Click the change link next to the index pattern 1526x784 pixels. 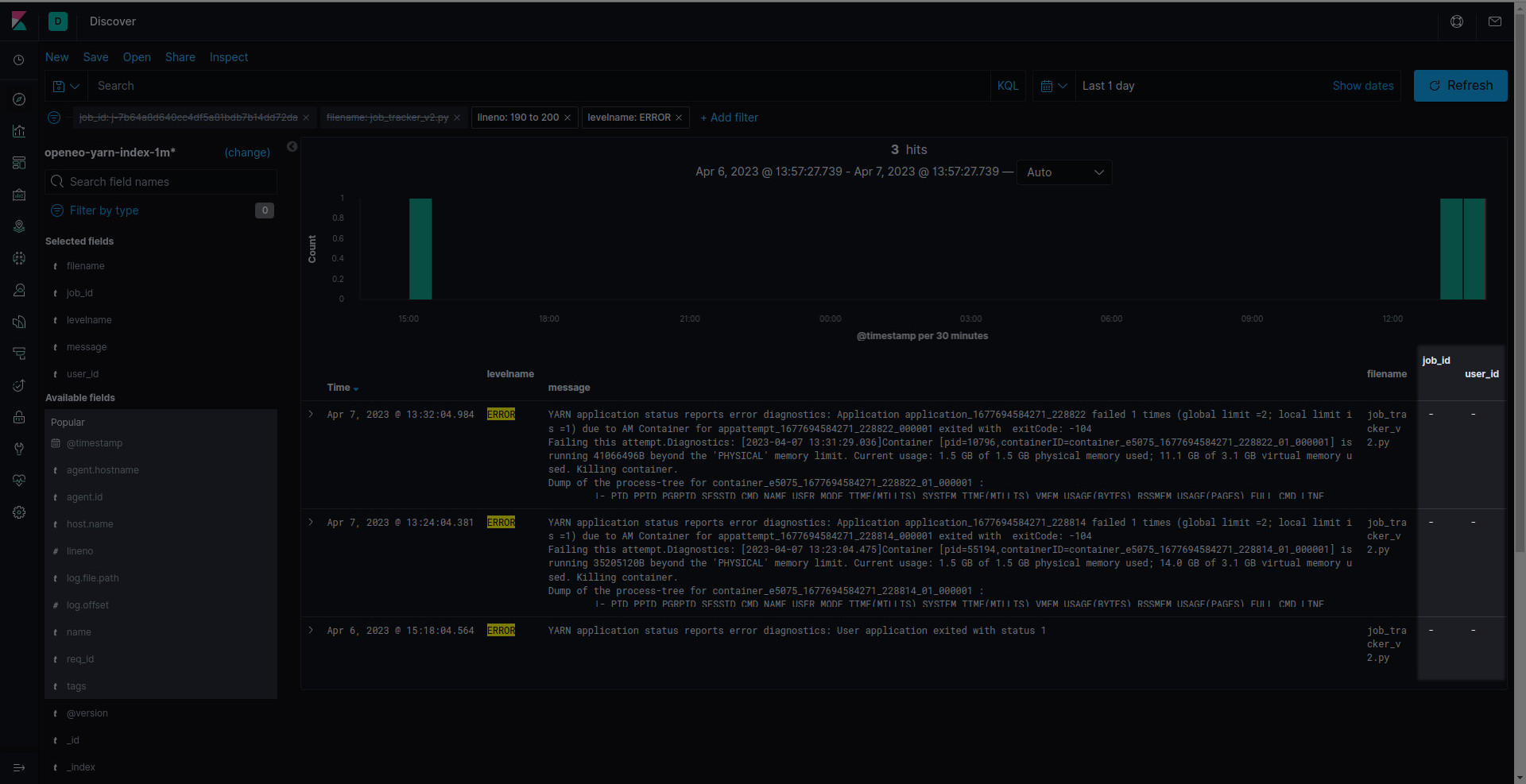(246, 153)
